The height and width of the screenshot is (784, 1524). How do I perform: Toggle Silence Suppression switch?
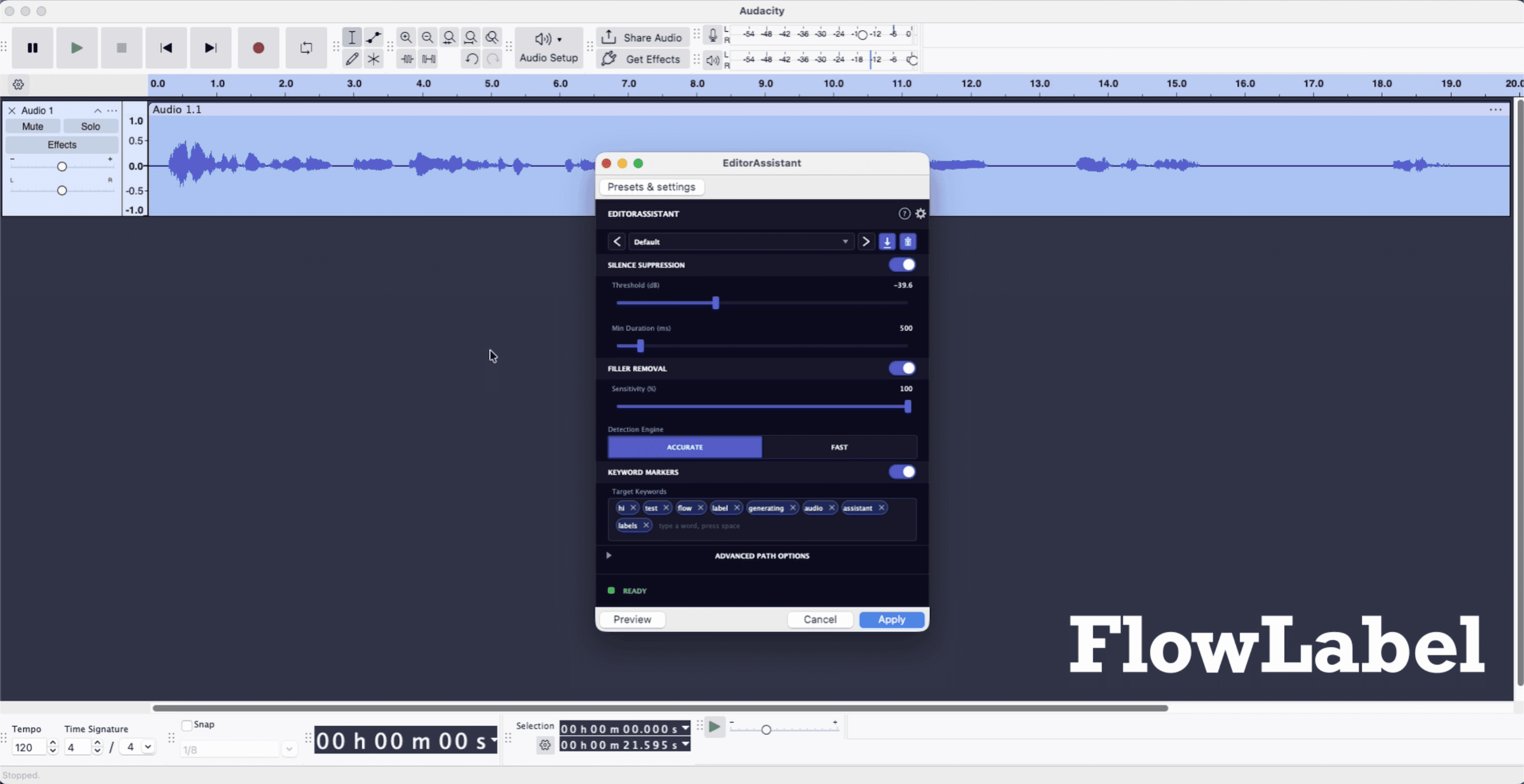[902, 265]
